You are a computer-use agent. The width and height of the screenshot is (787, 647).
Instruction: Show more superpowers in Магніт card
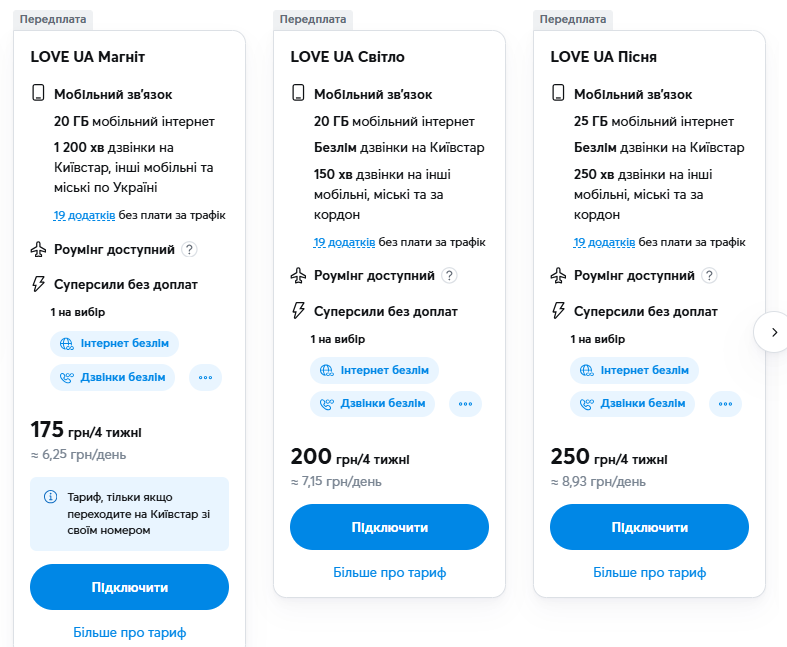(205, 377)
